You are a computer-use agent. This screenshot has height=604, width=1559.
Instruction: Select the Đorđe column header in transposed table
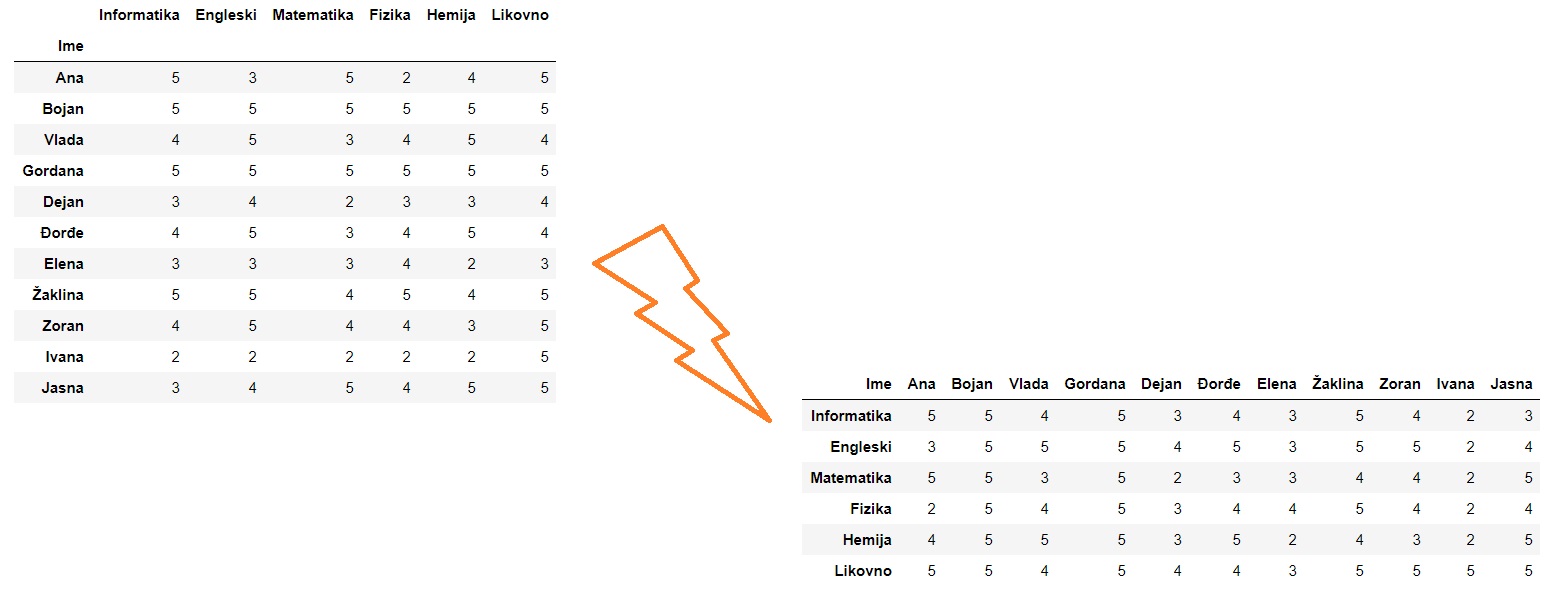[x=1219, y=384]
